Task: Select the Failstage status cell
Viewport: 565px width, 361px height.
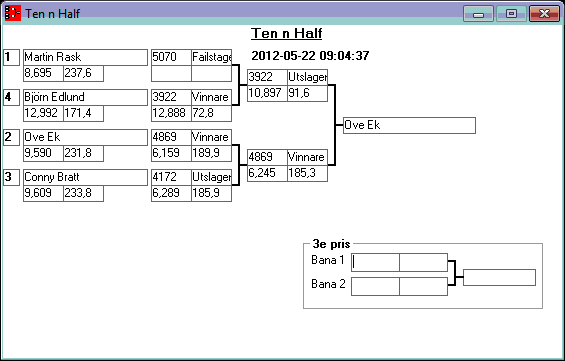Action: tap(212, 57)
